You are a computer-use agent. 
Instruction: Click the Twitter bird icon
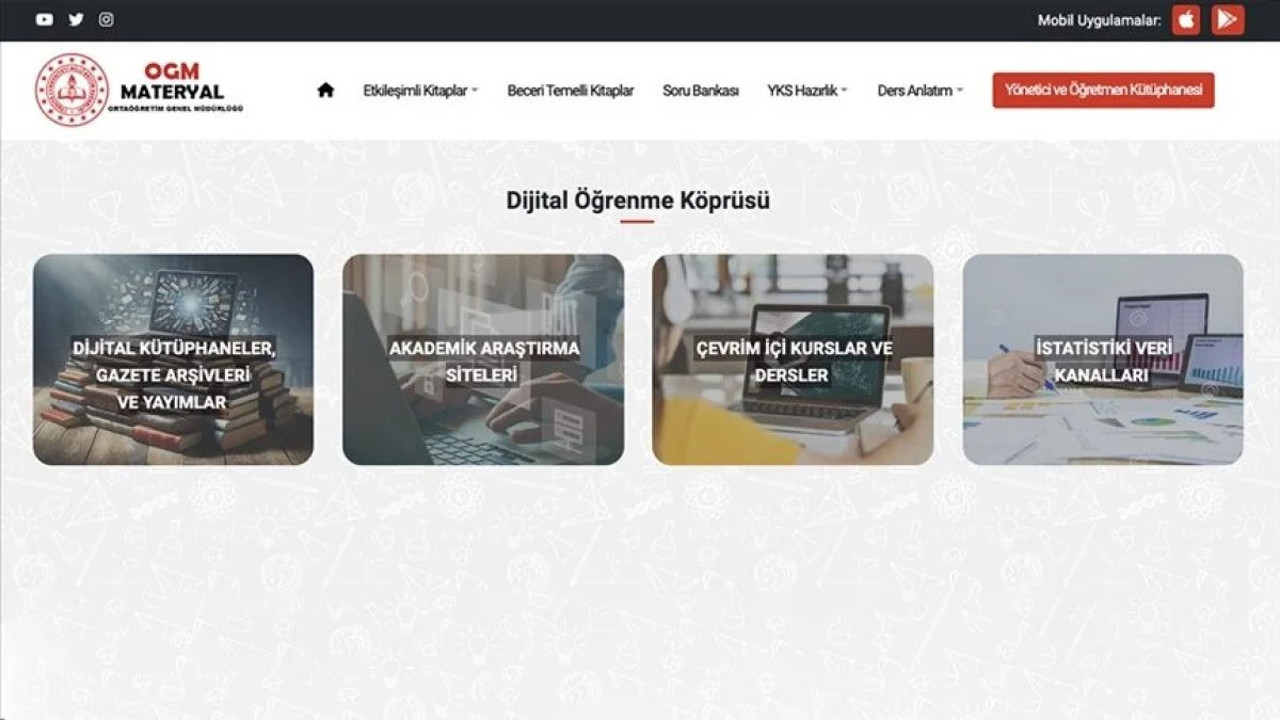(76, 19)
